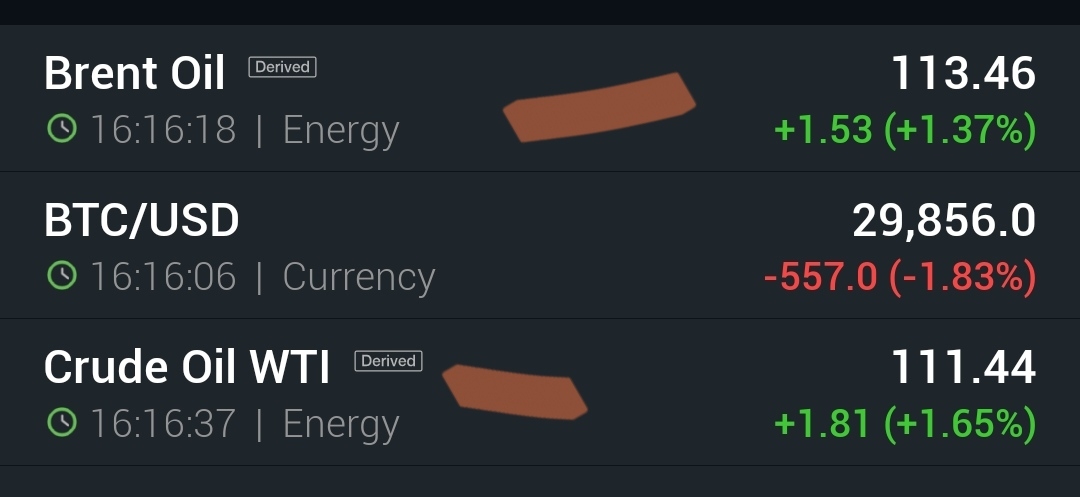Click the 16:16:18 timestamp in Brent Oil row
The height and width of the screenshot is (497, 1080).
coord(163,130)
